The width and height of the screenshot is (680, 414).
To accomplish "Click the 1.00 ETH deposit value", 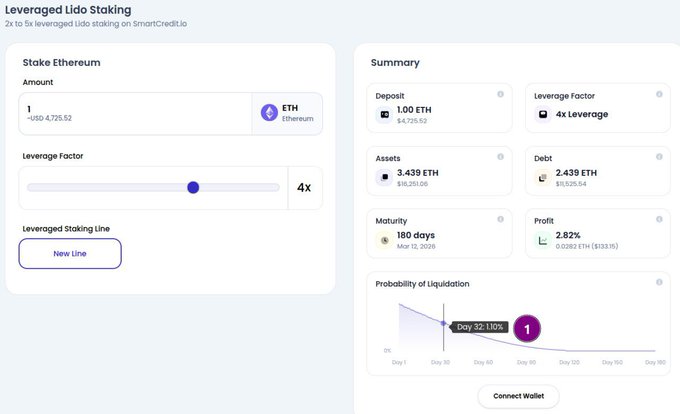I will point(414,110).
